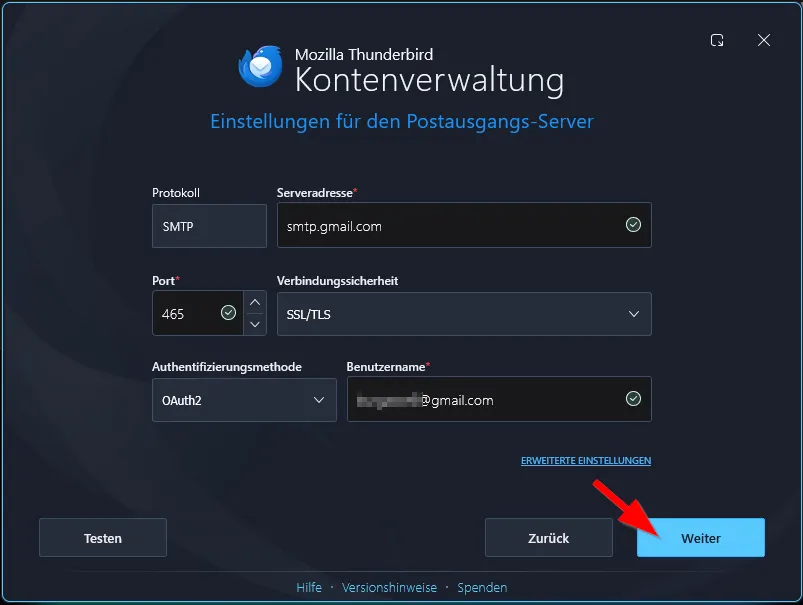The image size is (803, 605).
Task: Click the window resize icon at top right
Action: [x=717, y=40]
